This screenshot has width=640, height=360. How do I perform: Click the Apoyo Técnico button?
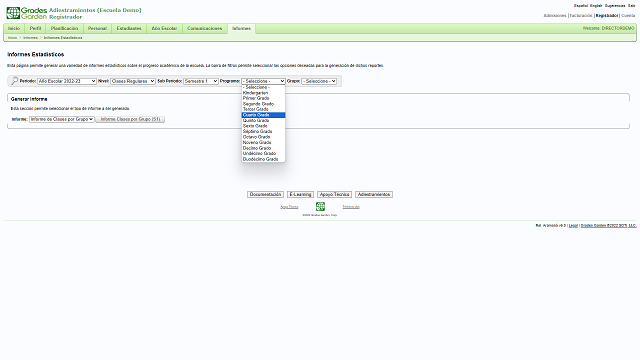(334, 195)
